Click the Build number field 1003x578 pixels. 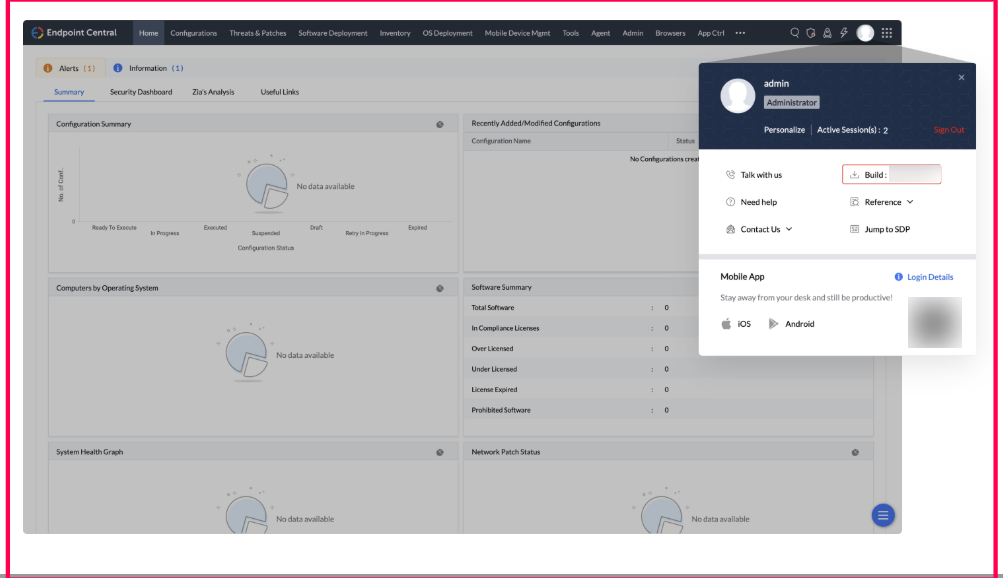(x=892, y=175)
